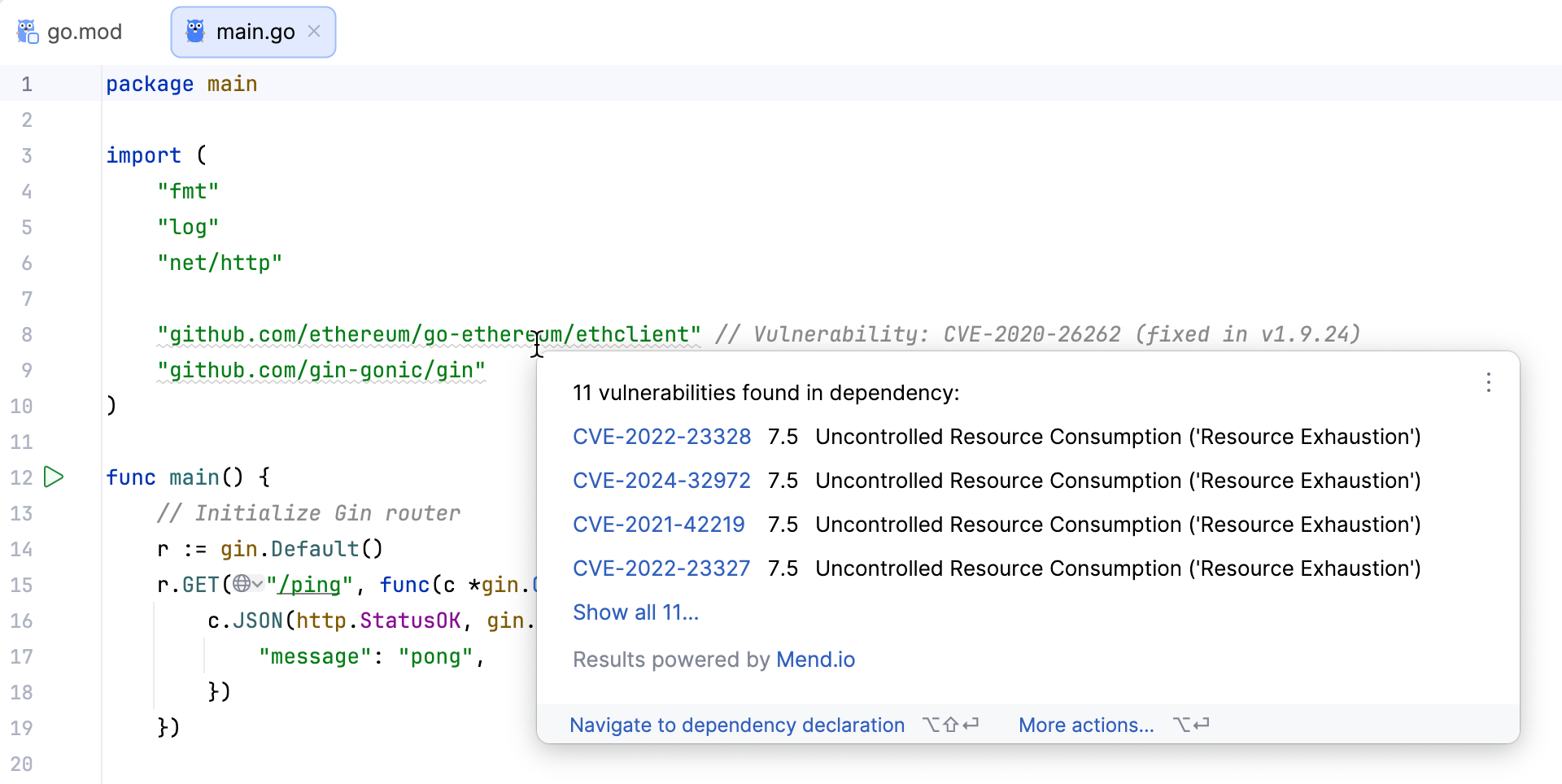Open More actions in the popup
The image size is (1562, 784).
pyautogui.click(x=1086, y=725)
